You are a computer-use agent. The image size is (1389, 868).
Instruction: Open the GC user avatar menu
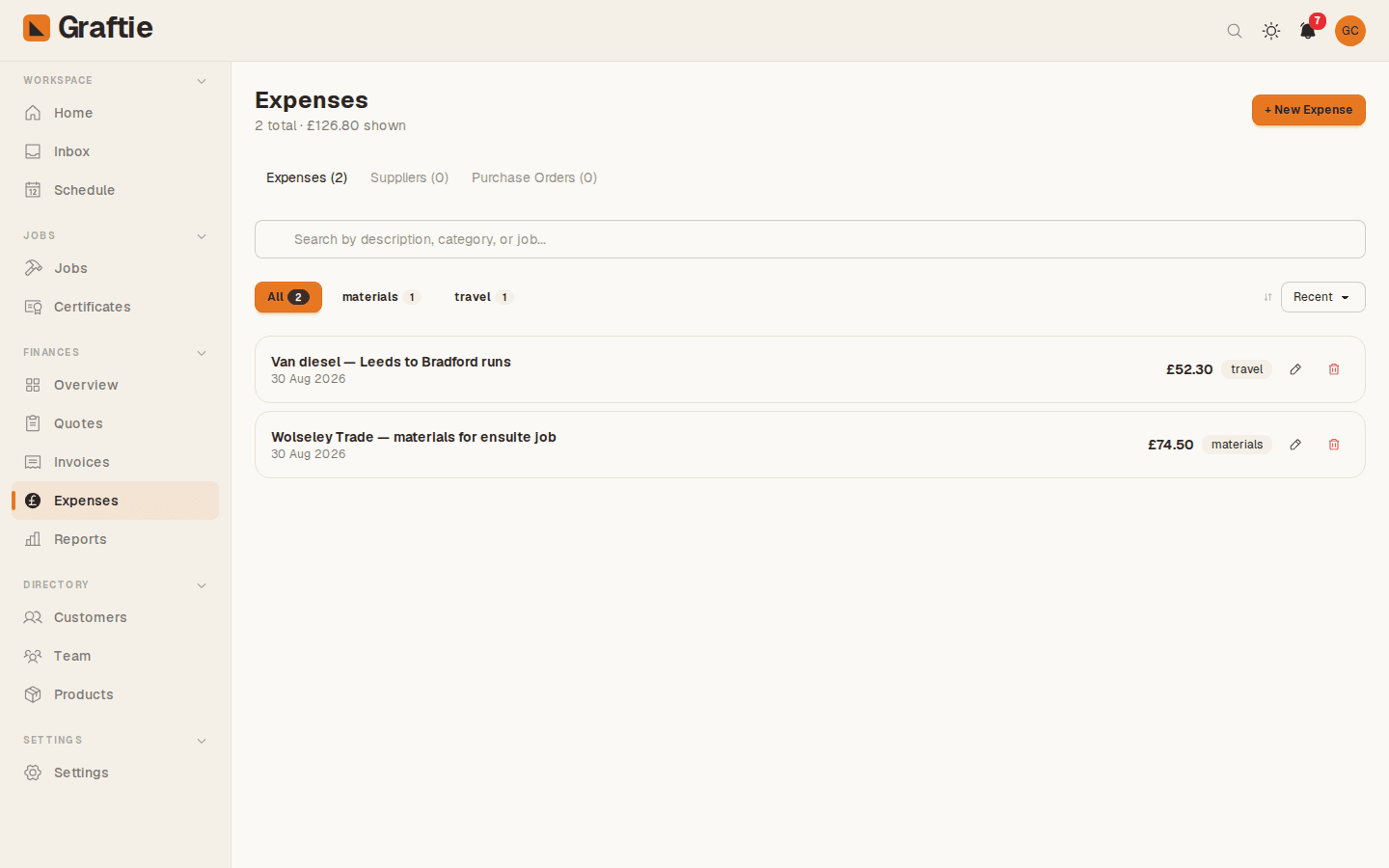click(x=1350, y=31)
